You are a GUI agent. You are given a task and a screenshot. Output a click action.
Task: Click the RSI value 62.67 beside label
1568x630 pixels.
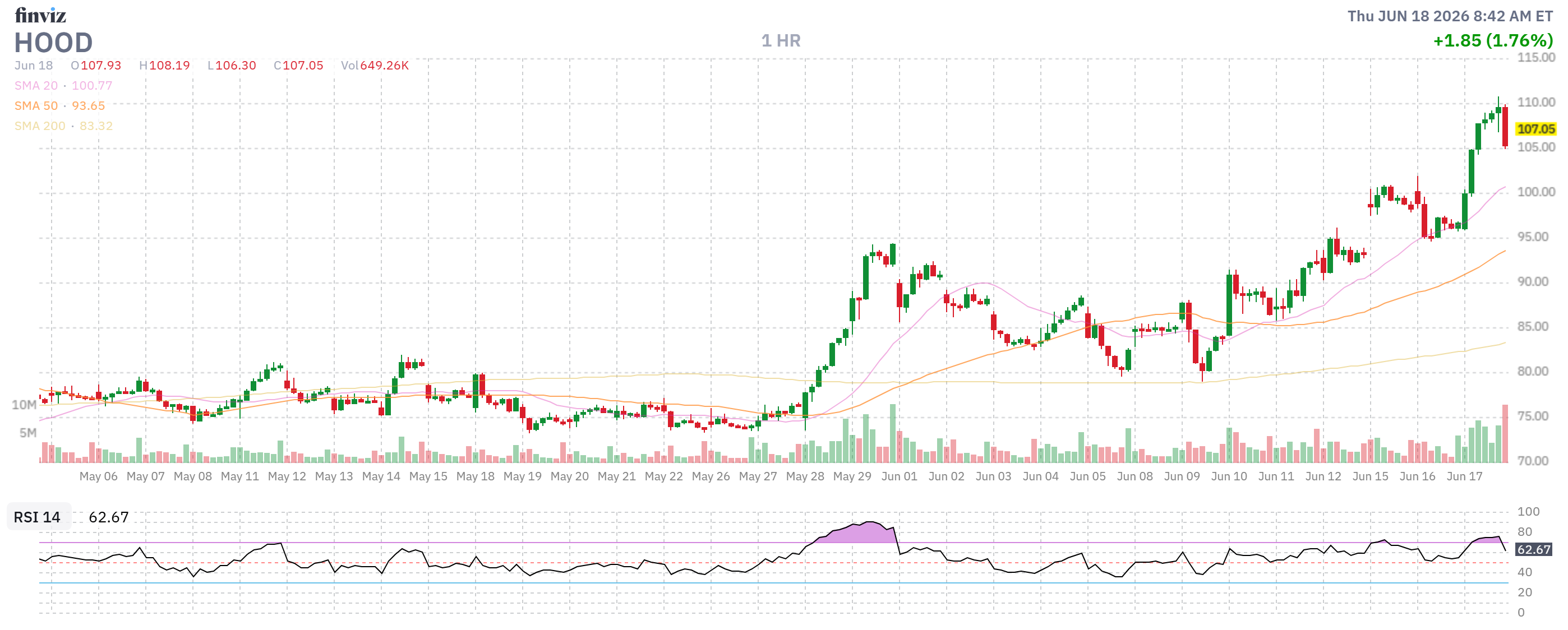[x=108, y=517]
